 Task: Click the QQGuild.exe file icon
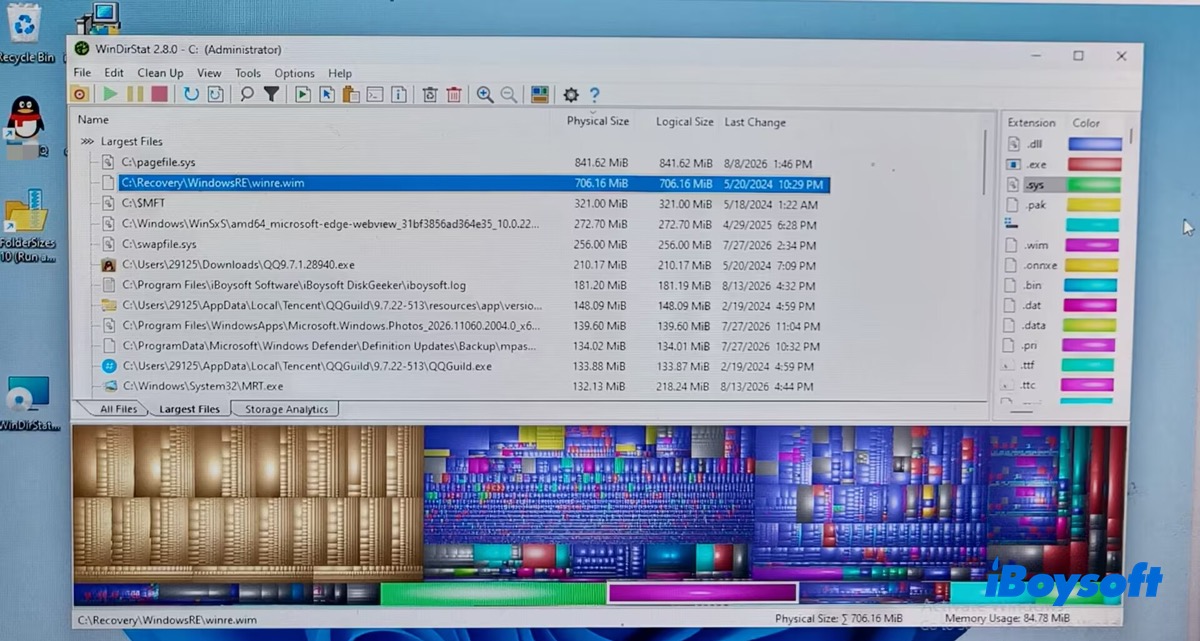click(x=109, y=366)
